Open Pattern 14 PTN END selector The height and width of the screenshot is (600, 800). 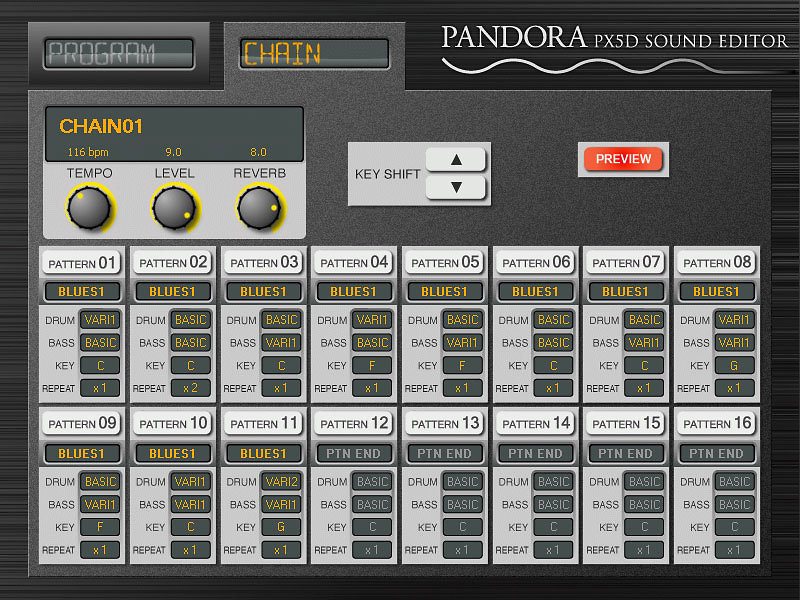[x=535, y=453]
